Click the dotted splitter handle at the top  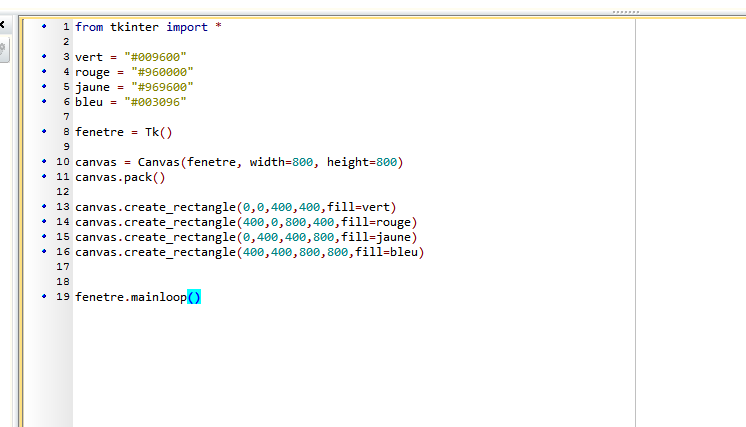coord(625,11)
